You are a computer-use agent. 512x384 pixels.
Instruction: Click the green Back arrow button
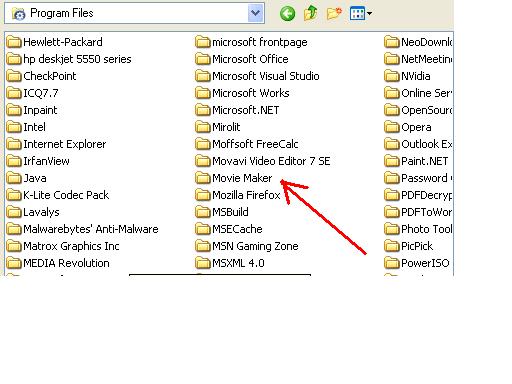(287, 14)
